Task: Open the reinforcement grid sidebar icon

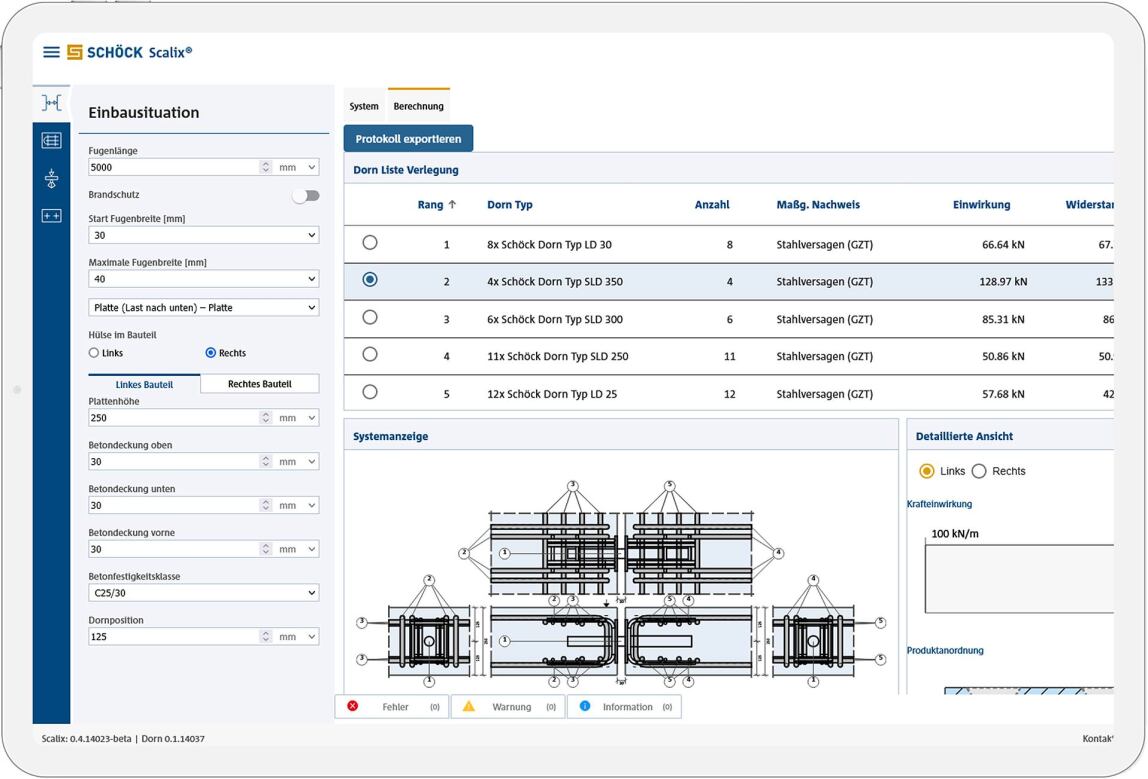Action: click(51, 141)
